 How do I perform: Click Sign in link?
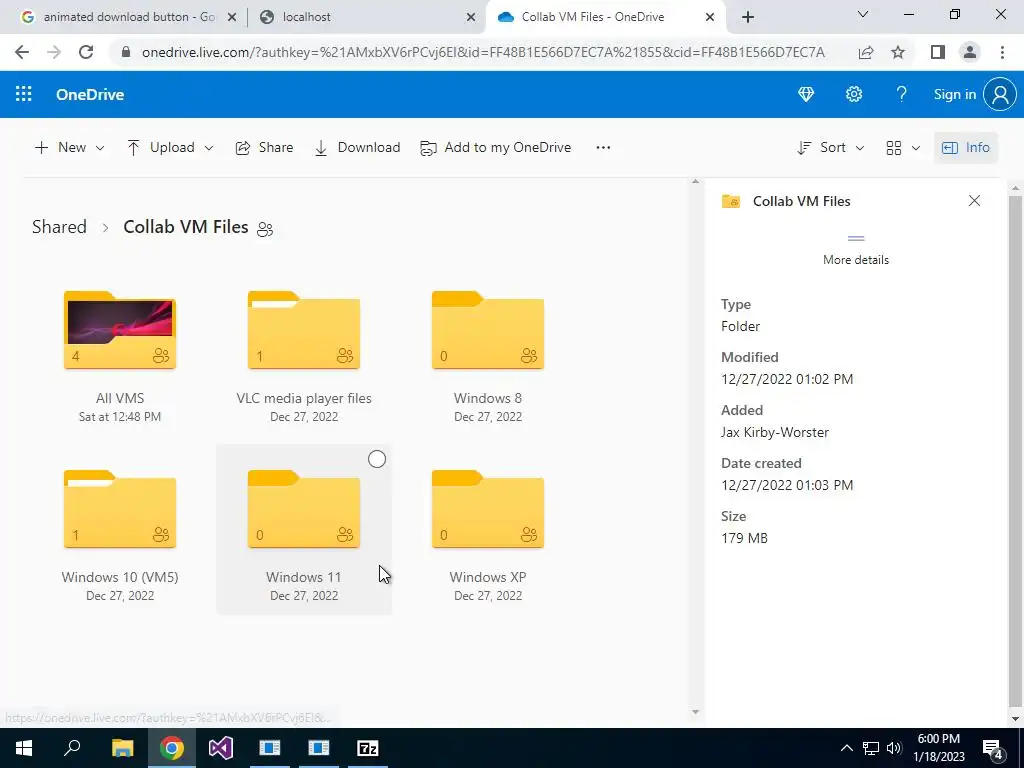[x=954, y=94]
